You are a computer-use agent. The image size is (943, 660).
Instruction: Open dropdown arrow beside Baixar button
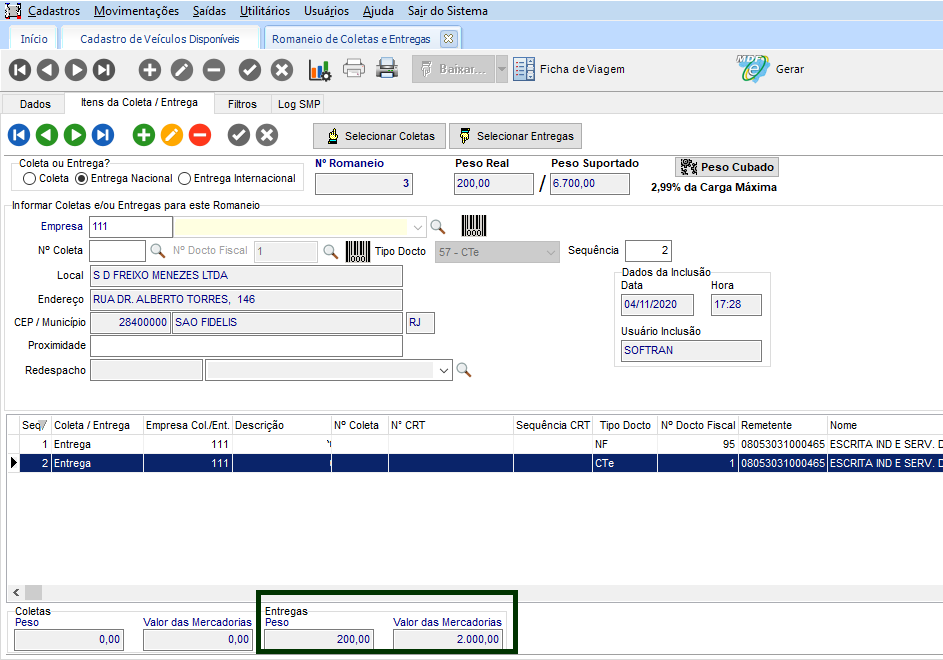click(502, 69)
